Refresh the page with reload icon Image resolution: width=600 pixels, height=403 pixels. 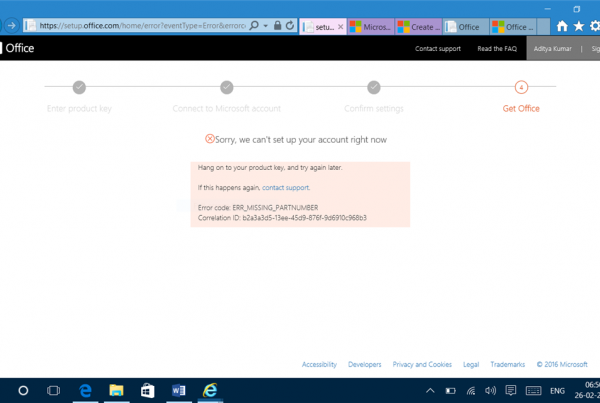[x=290, y=26]
